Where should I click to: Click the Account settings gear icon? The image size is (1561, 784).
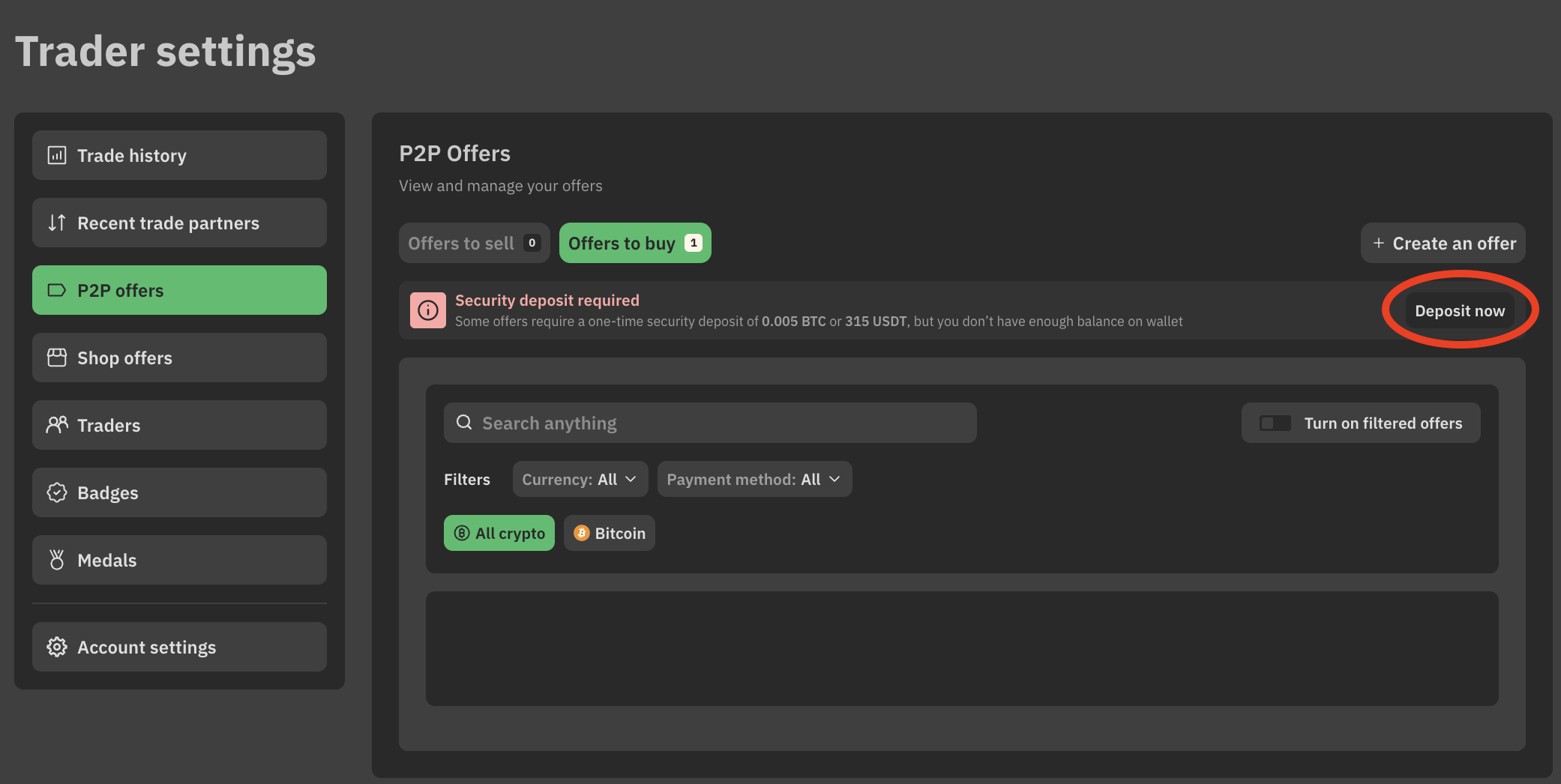coord(57,647)
